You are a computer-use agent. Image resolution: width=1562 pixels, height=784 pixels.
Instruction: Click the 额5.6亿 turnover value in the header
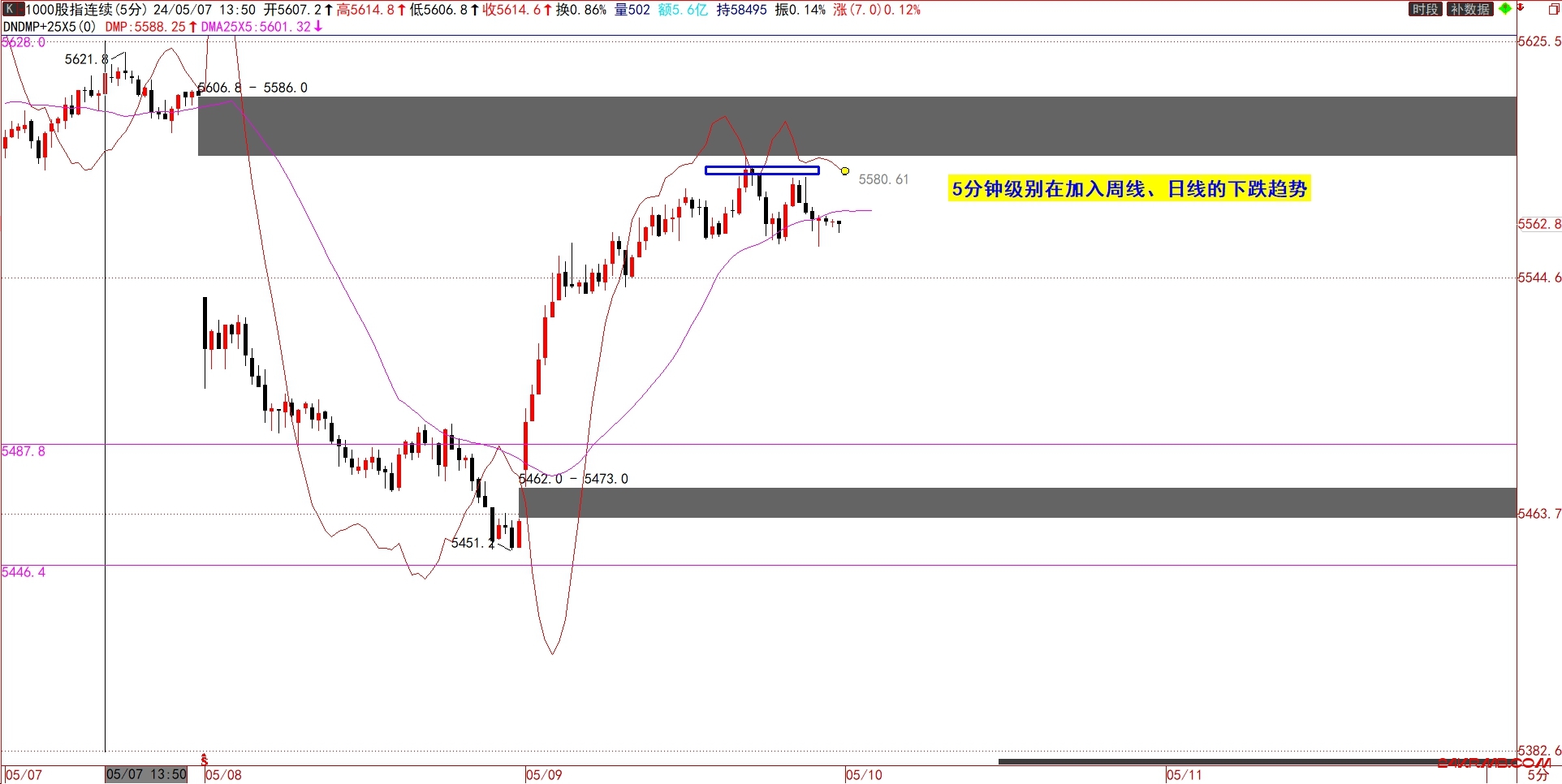[x=683, y=10]
